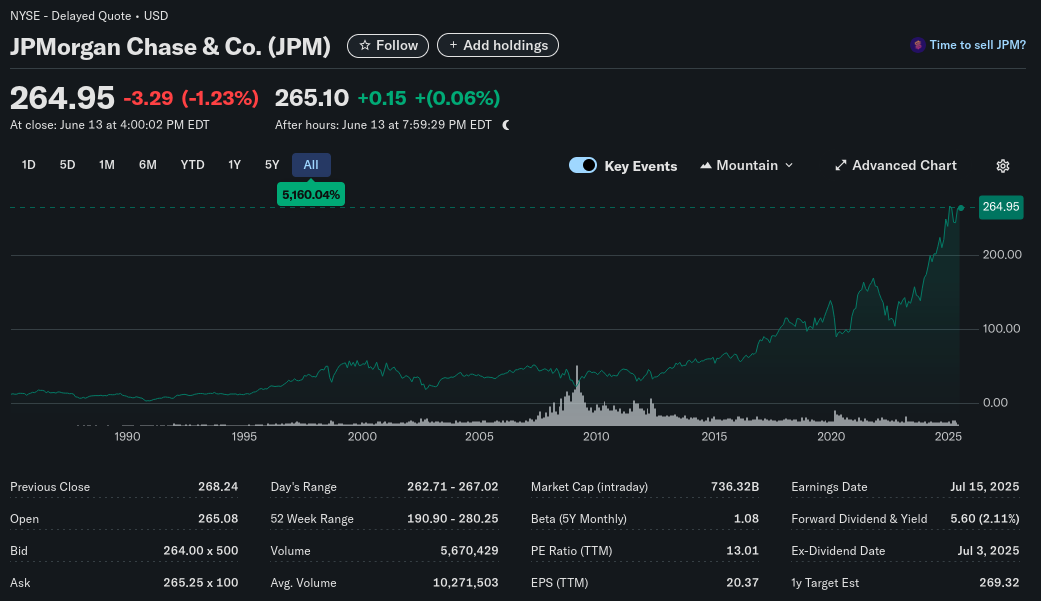Click the after hours price 265.10
Screen dimensions: 1041x601
pyautogui.click(x=311, y=98)
